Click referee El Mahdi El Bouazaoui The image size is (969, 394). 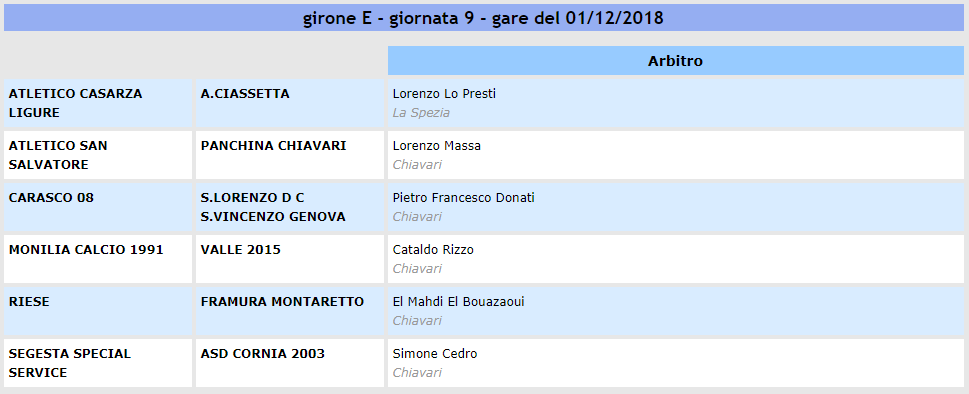pos(459,301)
